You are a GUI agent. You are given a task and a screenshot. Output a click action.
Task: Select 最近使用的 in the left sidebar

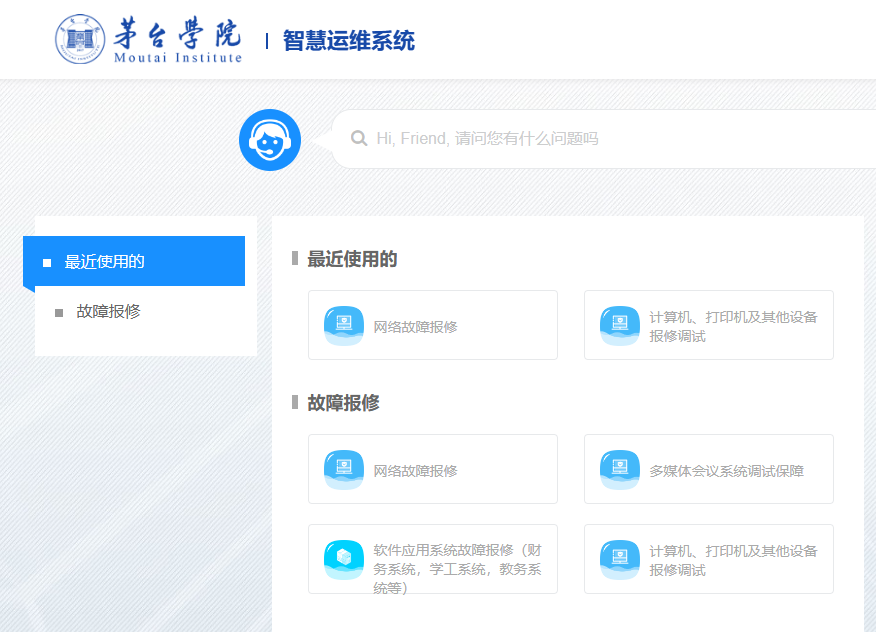[x=105, y=262]
